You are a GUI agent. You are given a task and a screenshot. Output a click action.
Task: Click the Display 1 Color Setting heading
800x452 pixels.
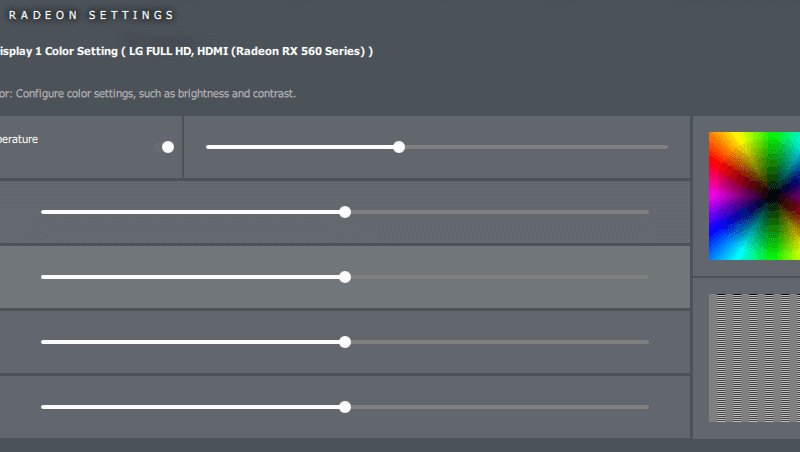coord(186,51)
